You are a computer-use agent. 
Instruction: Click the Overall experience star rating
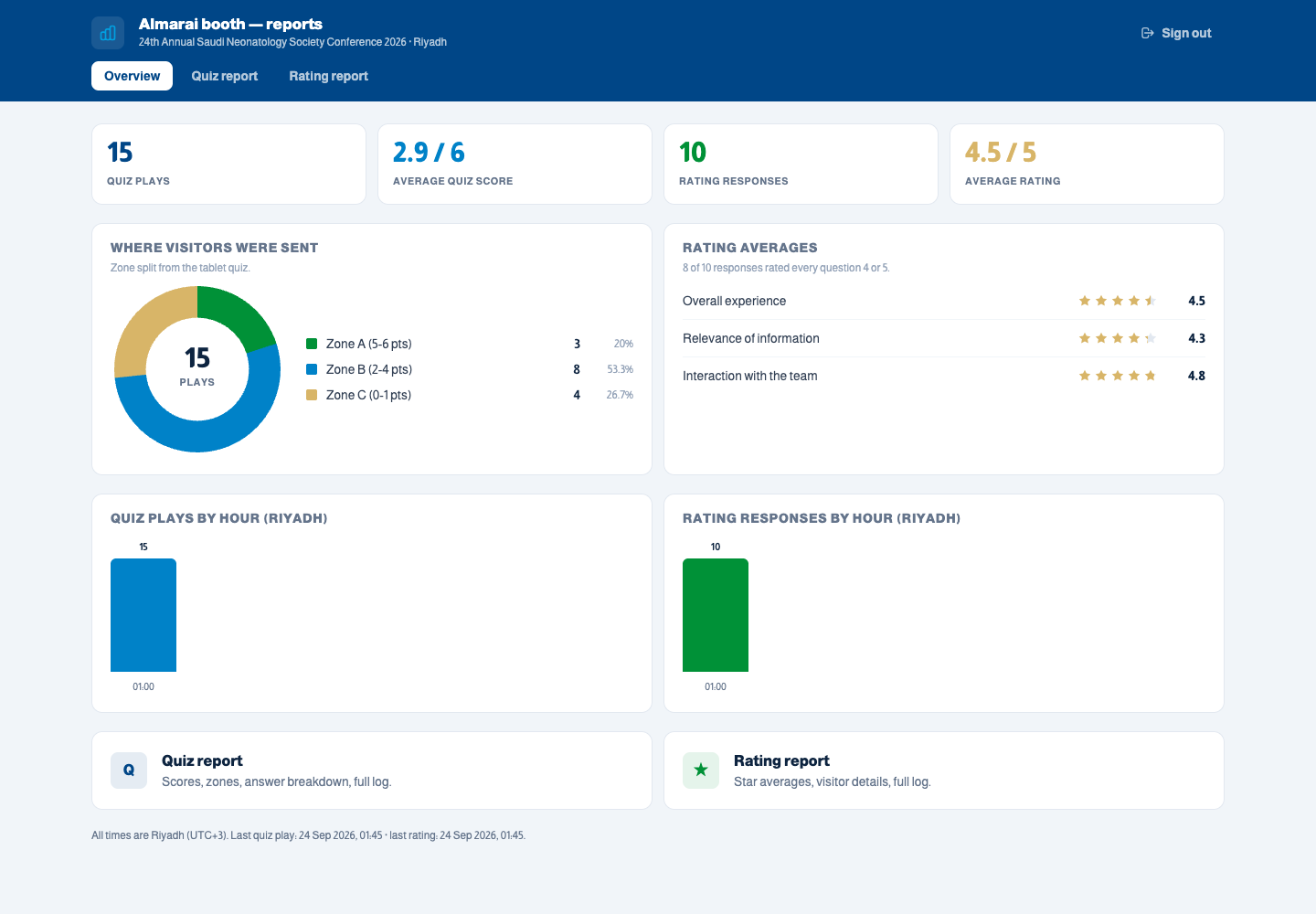point(1118,301)
